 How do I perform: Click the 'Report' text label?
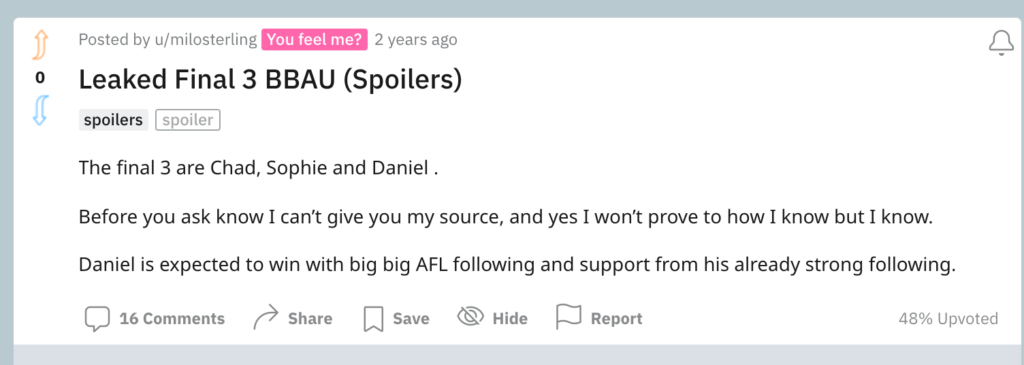click(x=616, y=319)
